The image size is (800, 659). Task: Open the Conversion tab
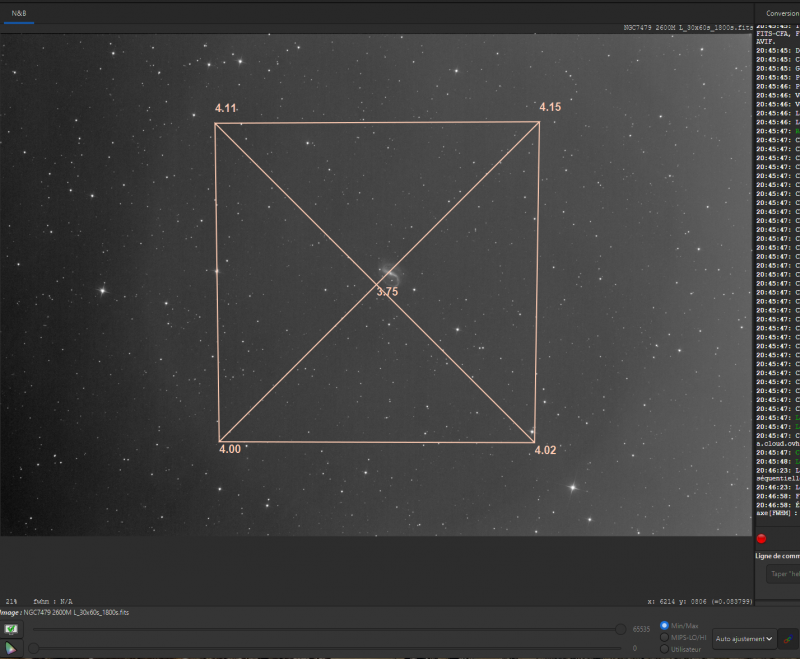click(x=783, y=14)
